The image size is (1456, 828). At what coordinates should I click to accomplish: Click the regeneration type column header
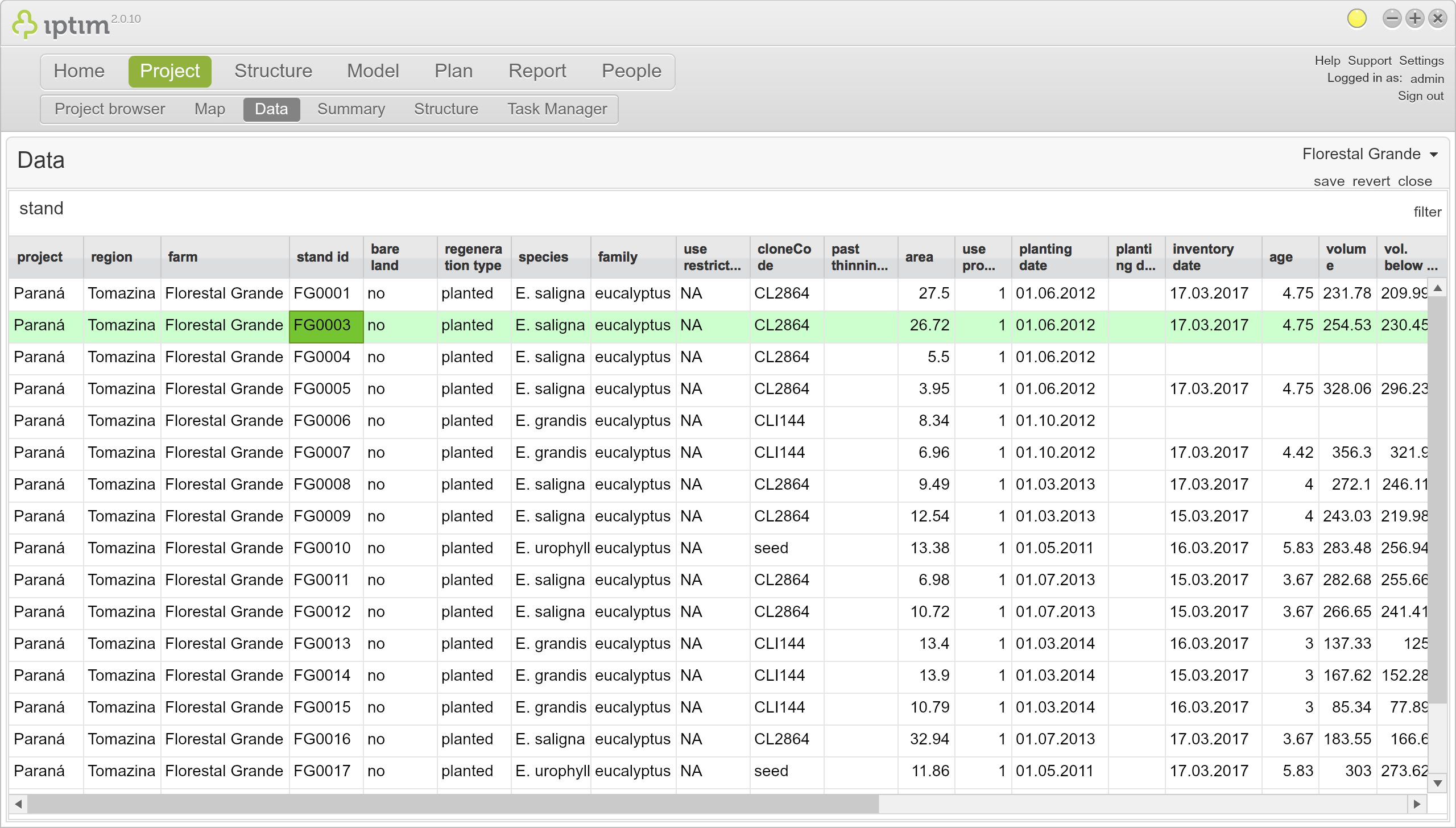[x=474, y=257]
